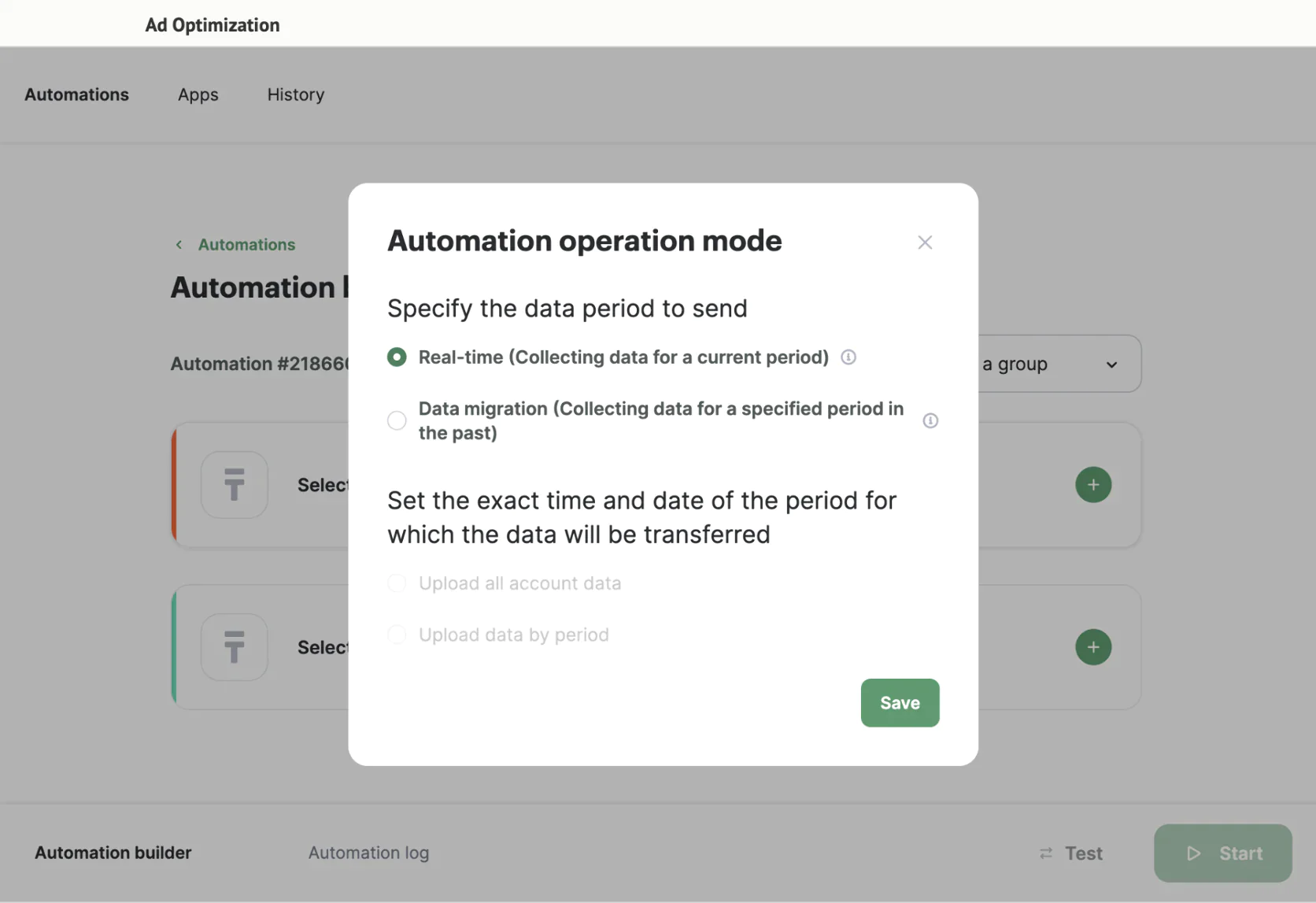This screenshot has height=903, width=1316.
Task: Select the Upload data by period option
Action: pyautogui.click(x=397, y=635)
